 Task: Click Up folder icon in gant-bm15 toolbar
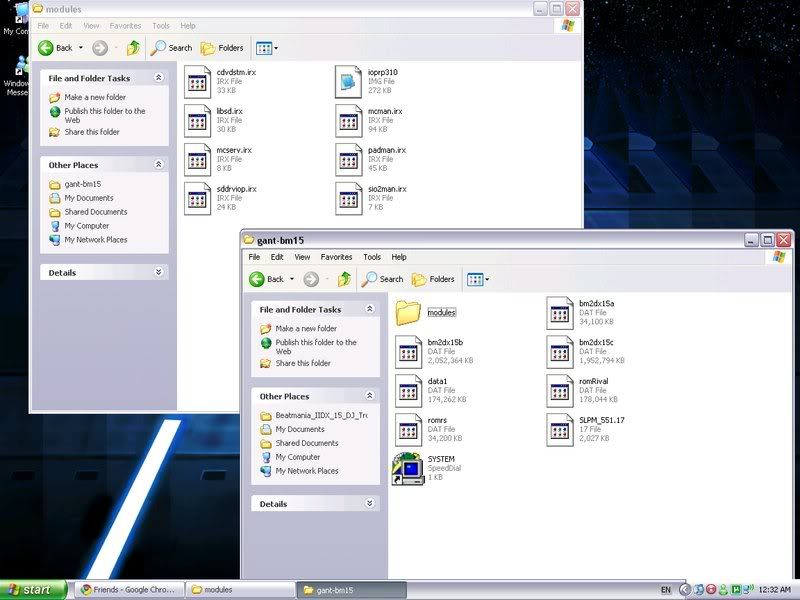pos(344,279)
